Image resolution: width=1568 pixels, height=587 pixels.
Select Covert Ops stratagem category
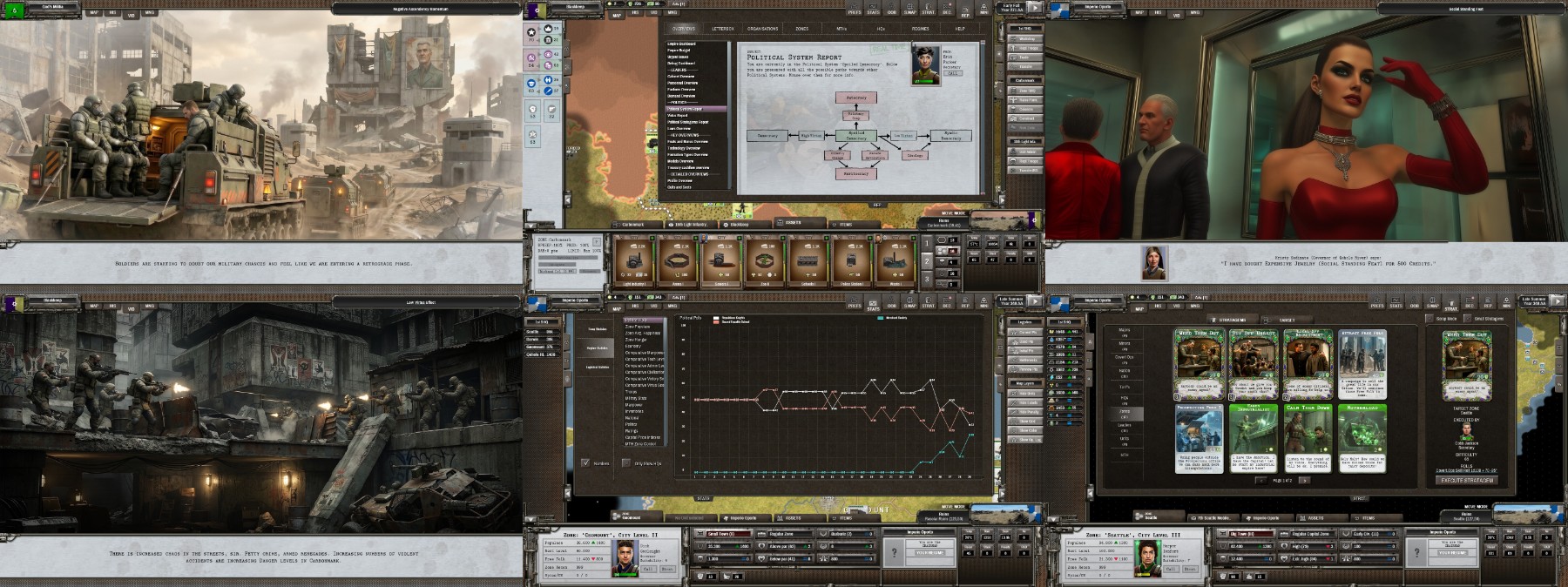pyautogui.click(x=1124, y=360)
